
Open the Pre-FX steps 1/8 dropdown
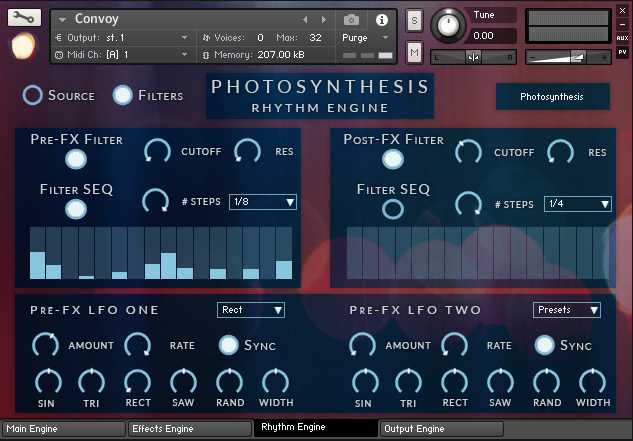point(263,202)
